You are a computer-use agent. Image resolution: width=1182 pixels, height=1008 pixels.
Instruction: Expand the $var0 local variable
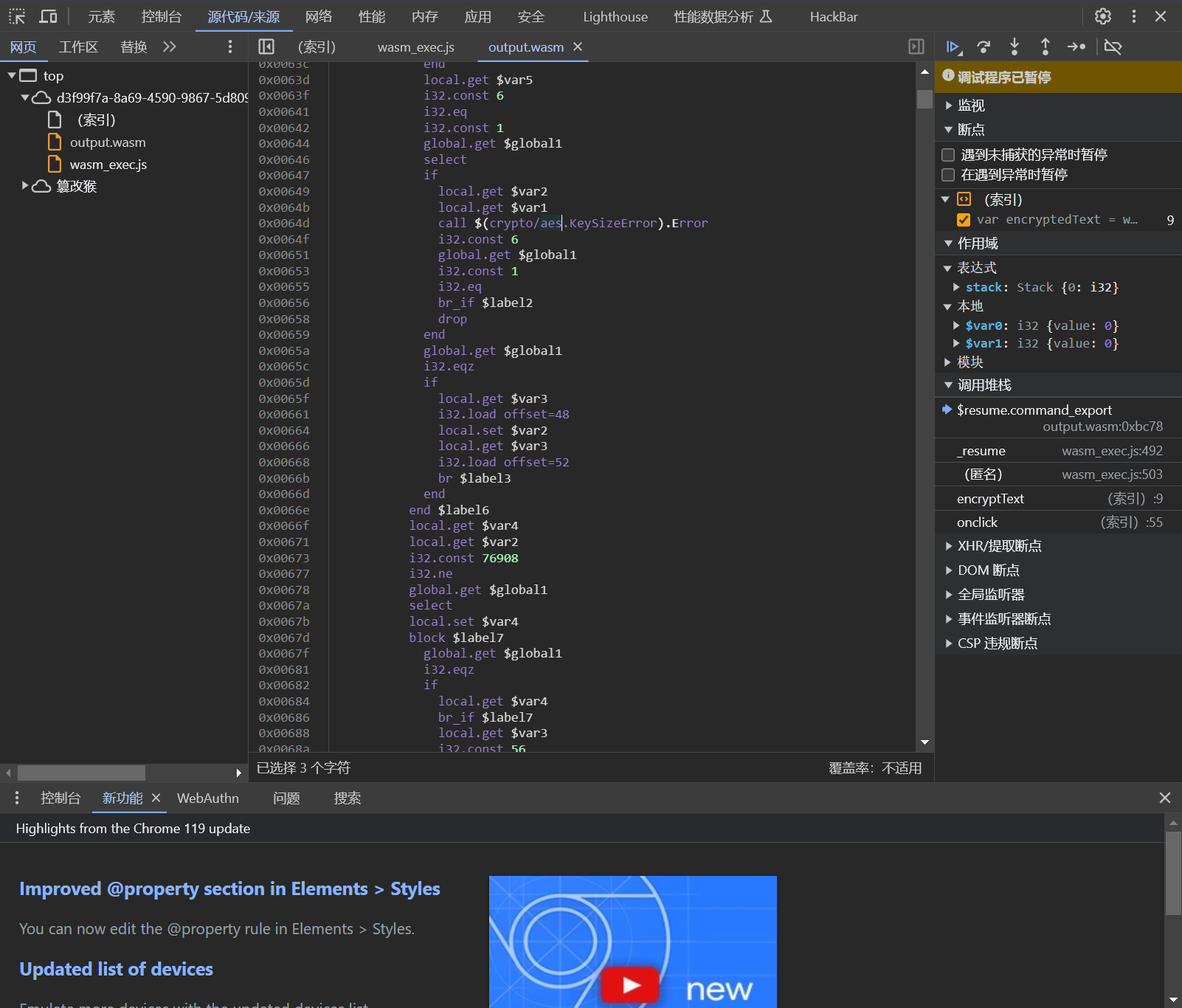pos(957,325)
